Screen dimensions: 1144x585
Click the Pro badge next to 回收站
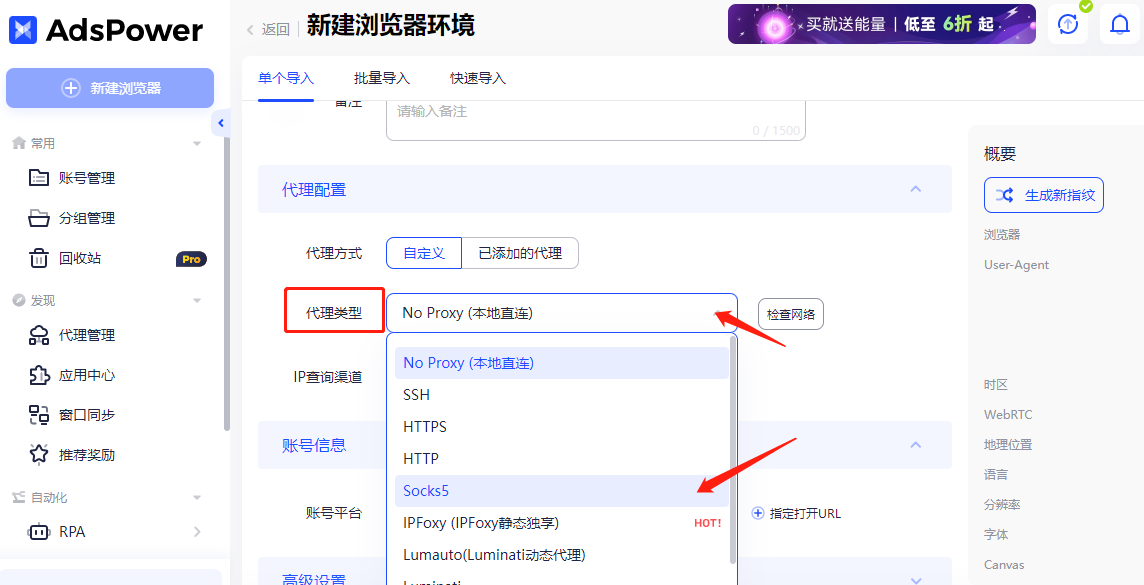tap(191, 259)
